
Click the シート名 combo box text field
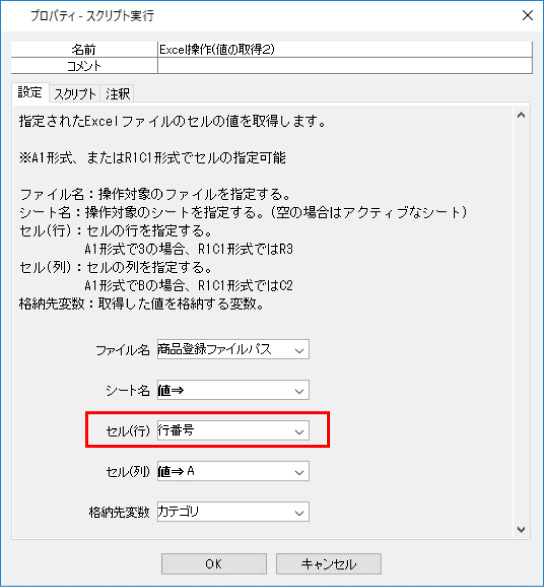pos(224,390)
